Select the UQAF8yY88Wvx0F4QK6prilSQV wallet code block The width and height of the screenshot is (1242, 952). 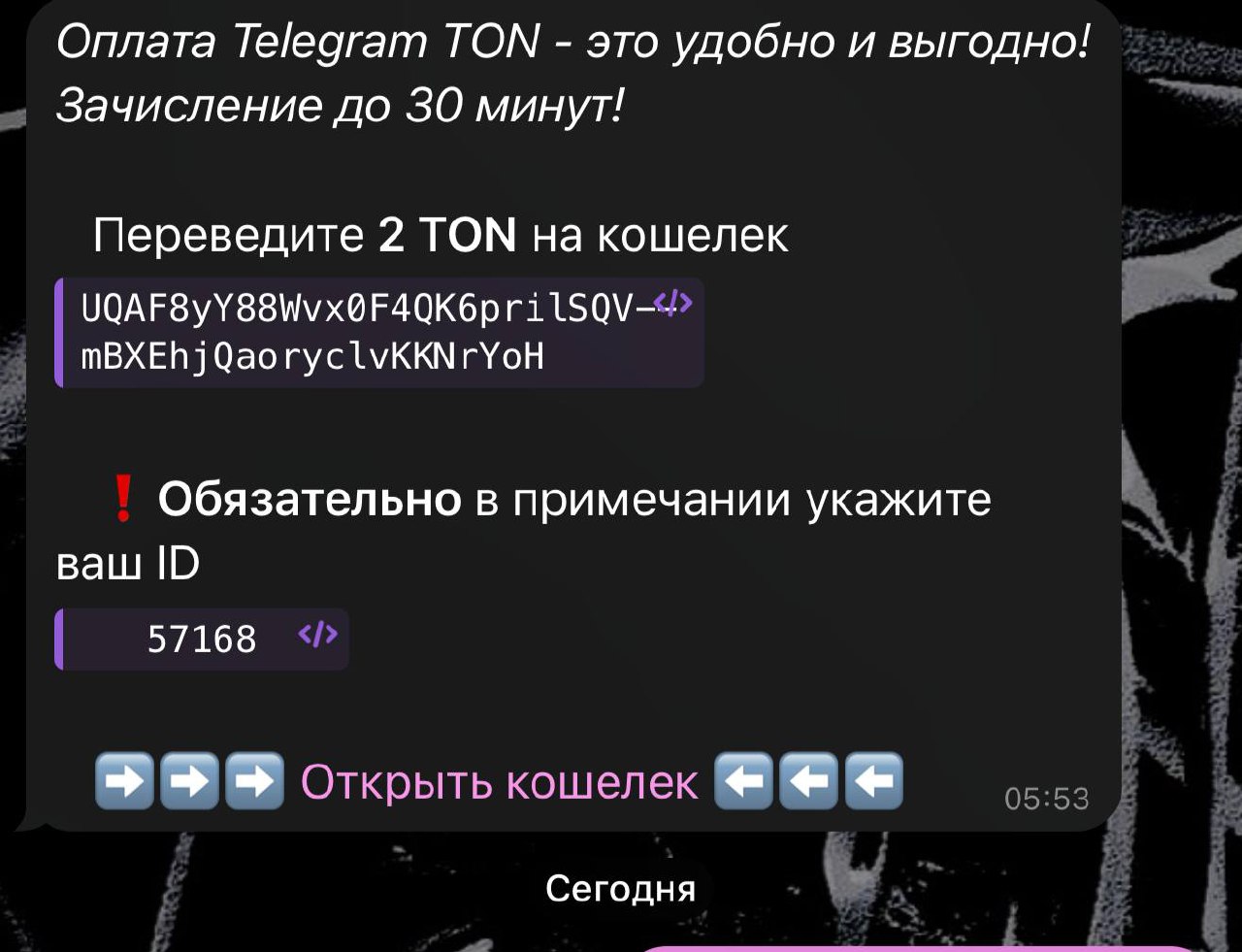pyautogui.click(x=379, y=333)
